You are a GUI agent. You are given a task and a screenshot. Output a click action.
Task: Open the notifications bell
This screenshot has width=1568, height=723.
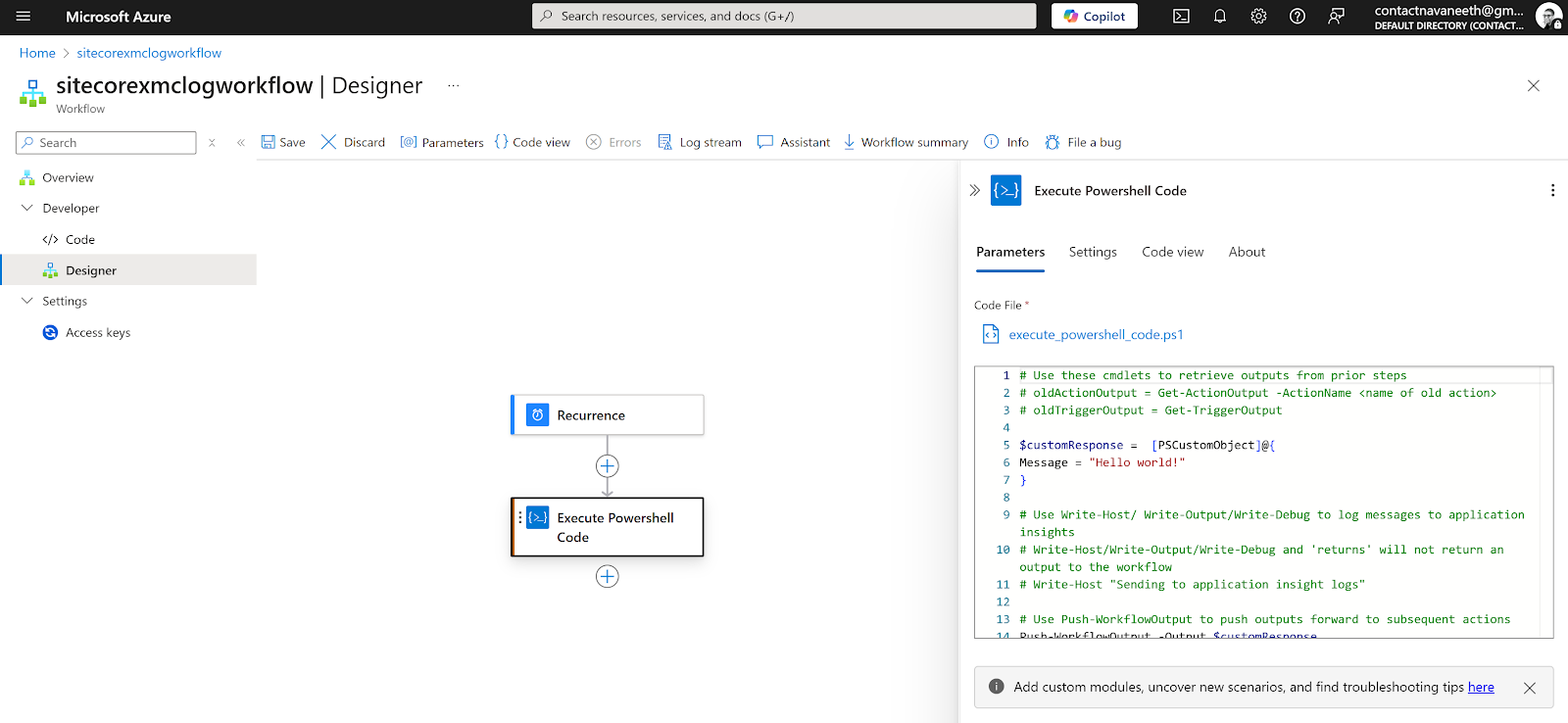point(1220,17)
